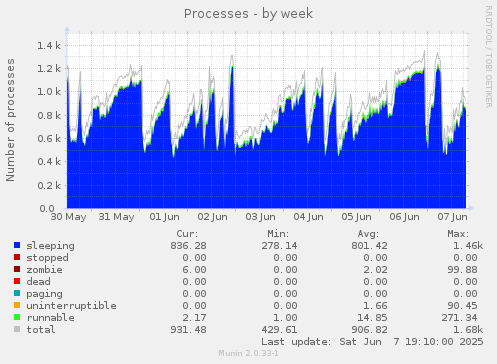Click the 'zombie' legend label

click(45, 270)
